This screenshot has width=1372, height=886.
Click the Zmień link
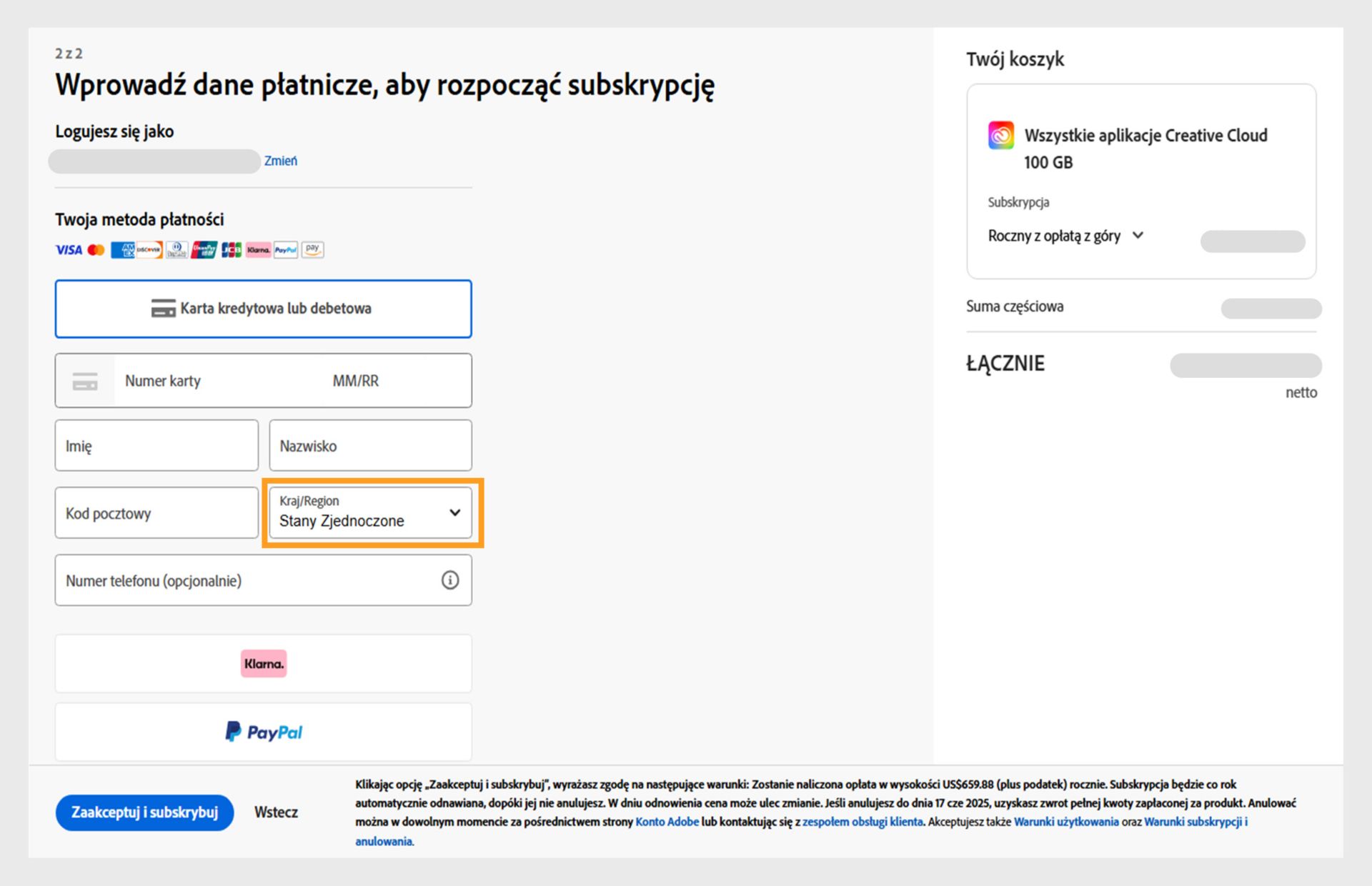[280, 161]
